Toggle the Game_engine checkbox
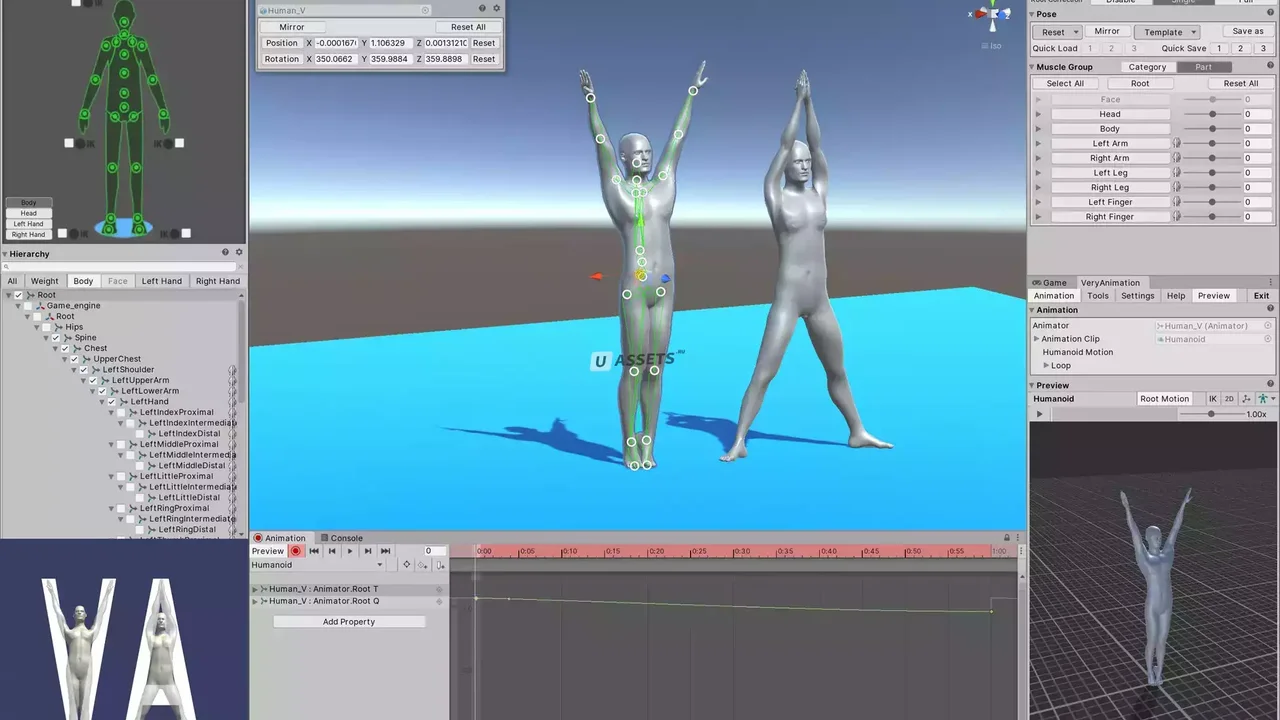 tap(28, 306)
